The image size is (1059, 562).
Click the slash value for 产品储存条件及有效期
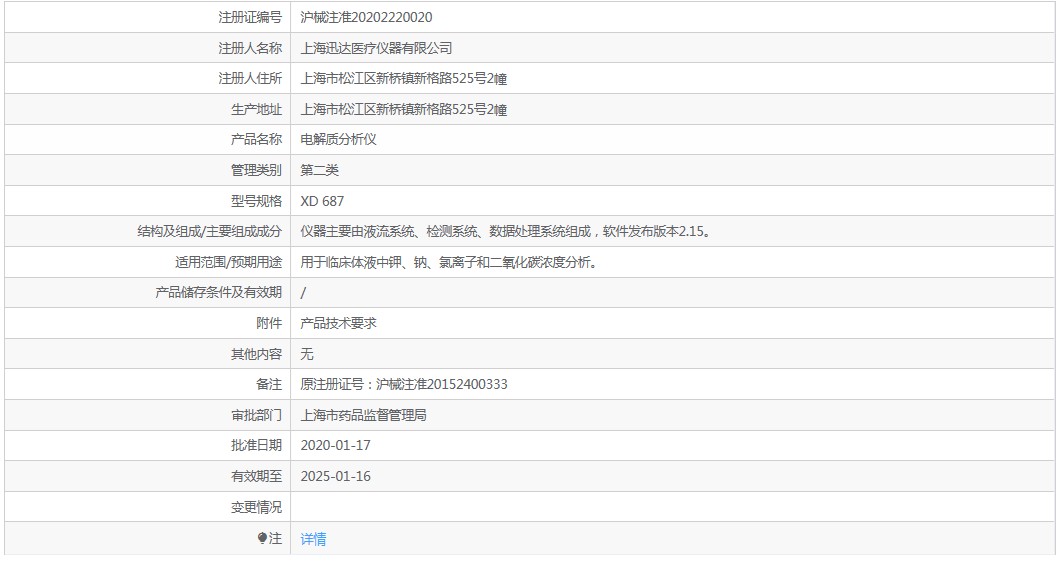[x=303, y=292]
